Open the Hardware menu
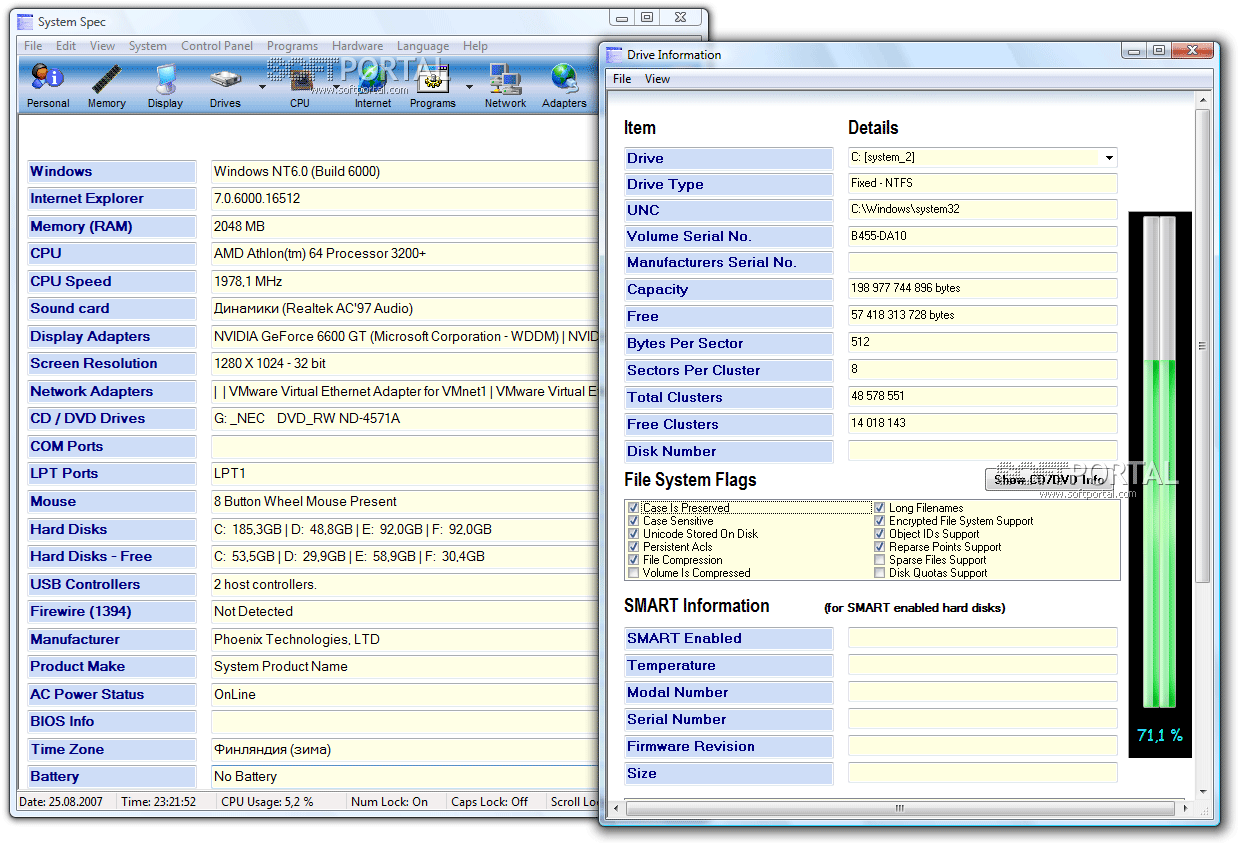The width and height of the screenshot is (1238, 843). [357, 46]
